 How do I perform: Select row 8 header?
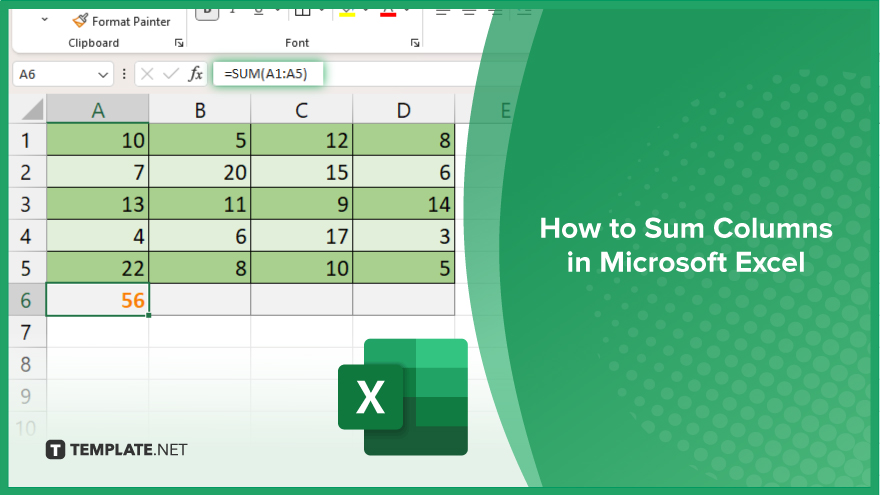point(27,364)
